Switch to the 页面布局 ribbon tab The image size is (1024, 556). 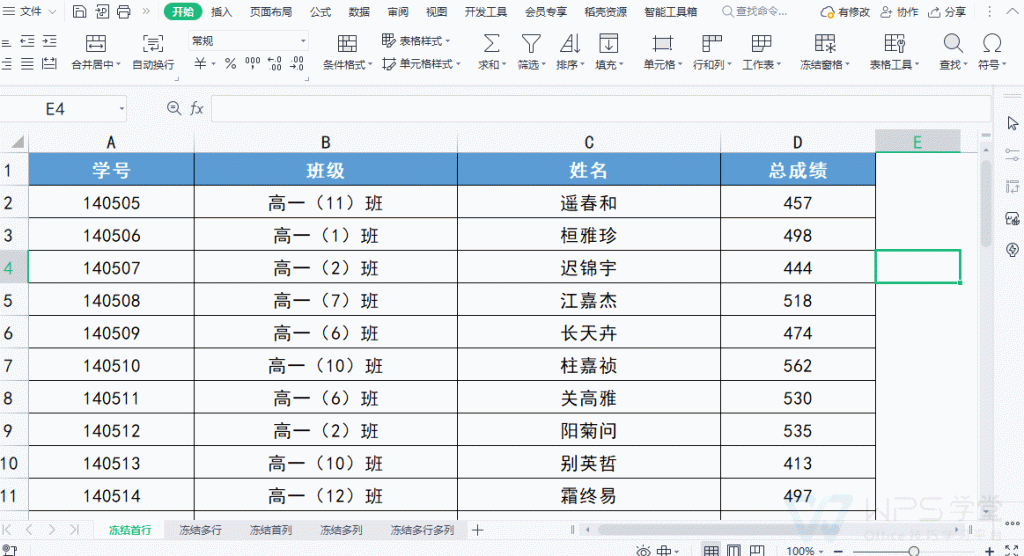tap(270, 12)
